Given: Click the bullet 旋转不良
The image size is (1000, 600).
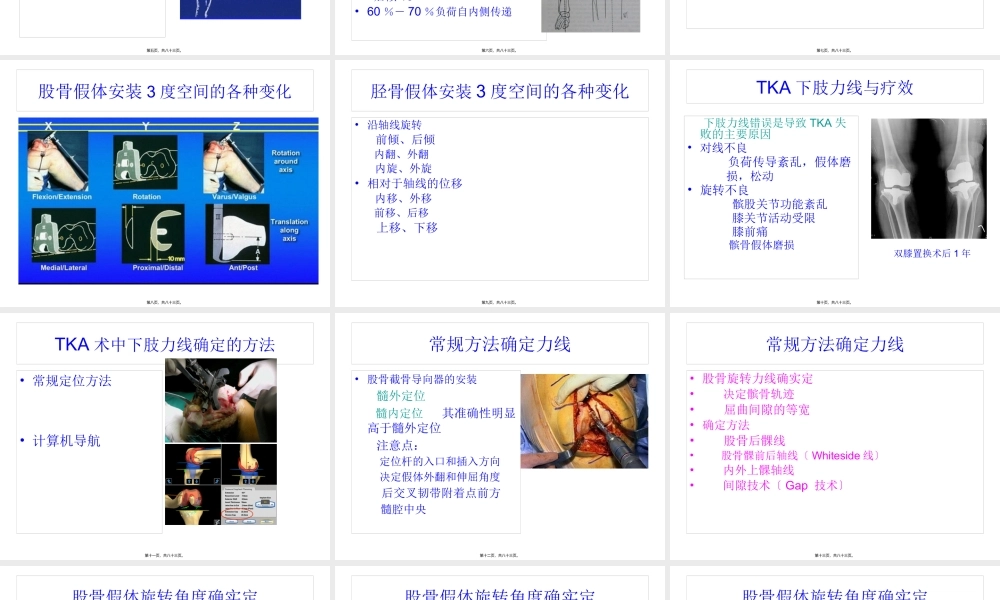Looking at the screenshot, I should point(724,190).
